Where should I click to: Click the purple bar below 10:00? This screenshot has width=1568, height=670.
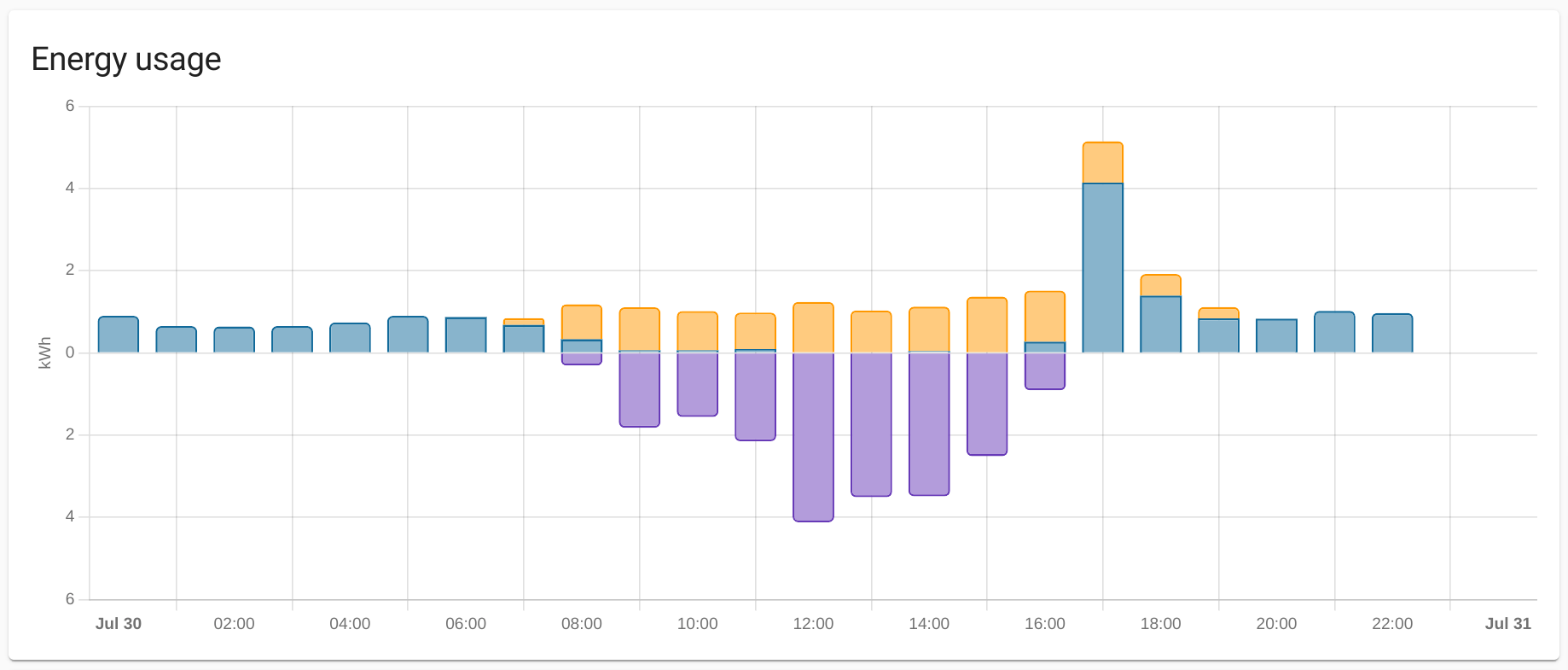[697, 384]
